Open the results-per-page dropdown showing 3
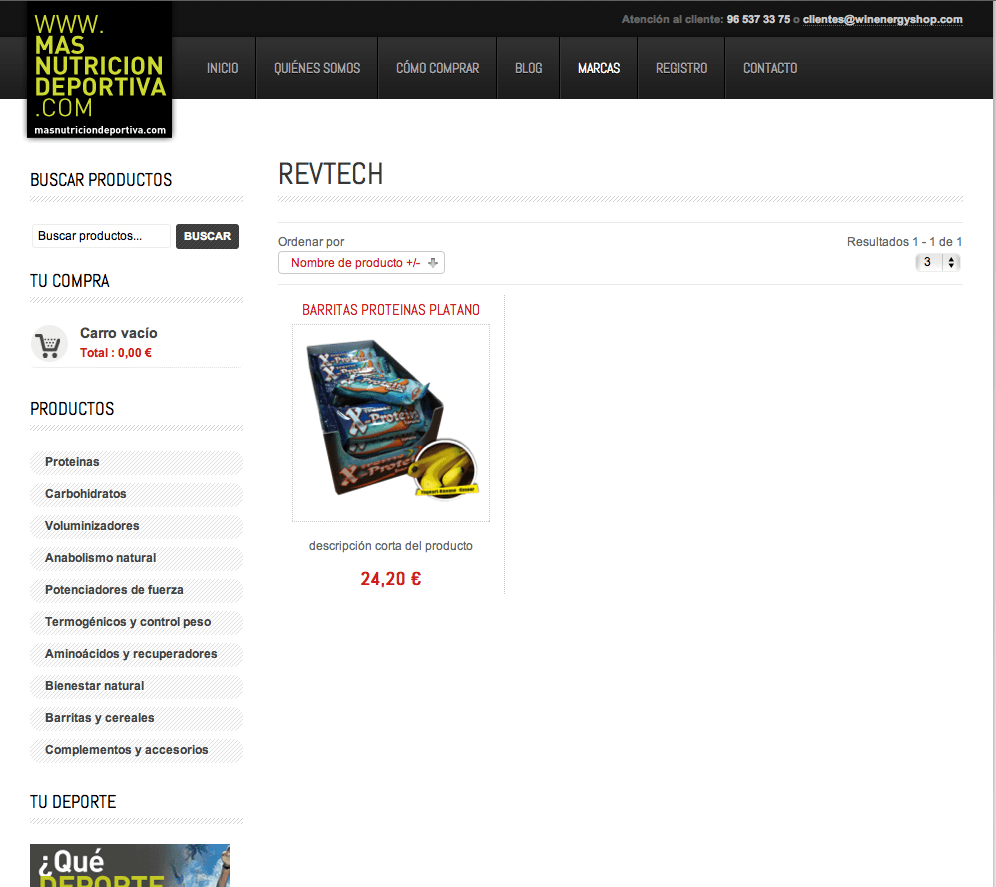The width and height of the screenshot is (996, 887). 938,262
